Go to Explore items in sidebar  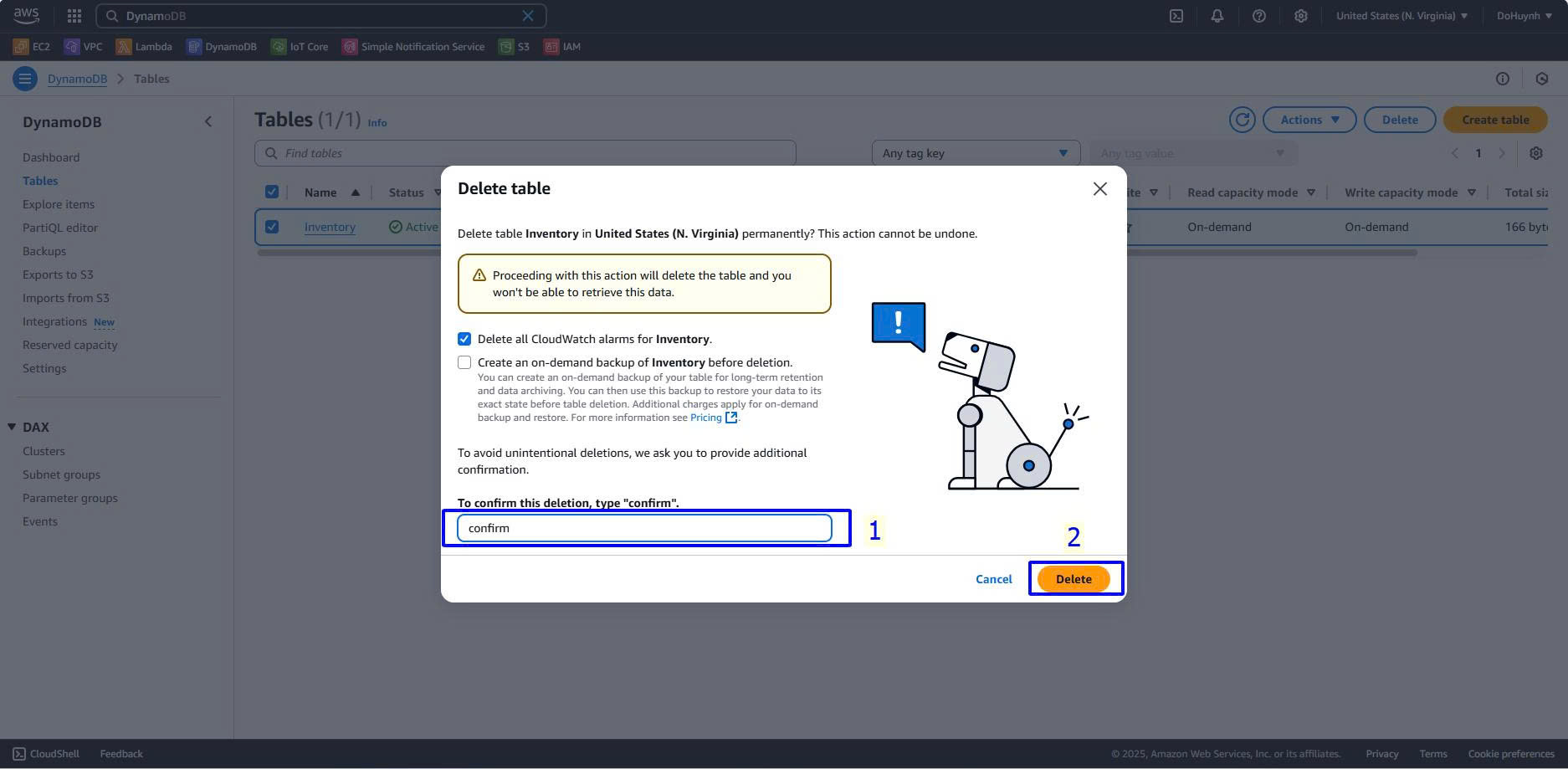(59, 204)
